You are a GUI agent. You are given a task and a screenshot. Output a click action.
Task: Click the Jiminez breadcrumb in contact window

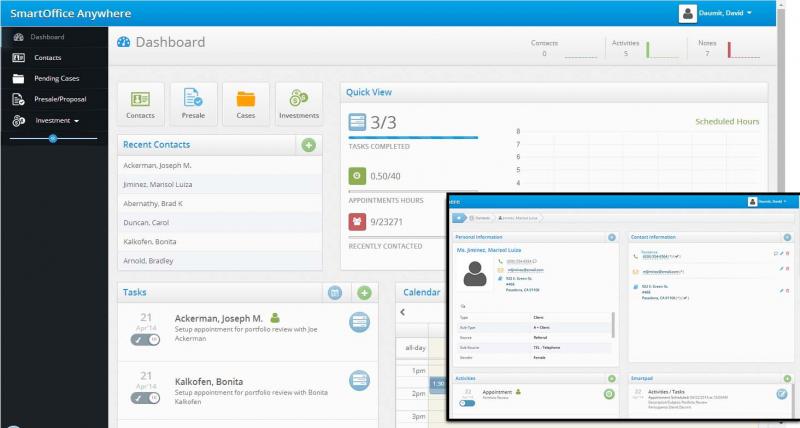click(x=518, y=218)
